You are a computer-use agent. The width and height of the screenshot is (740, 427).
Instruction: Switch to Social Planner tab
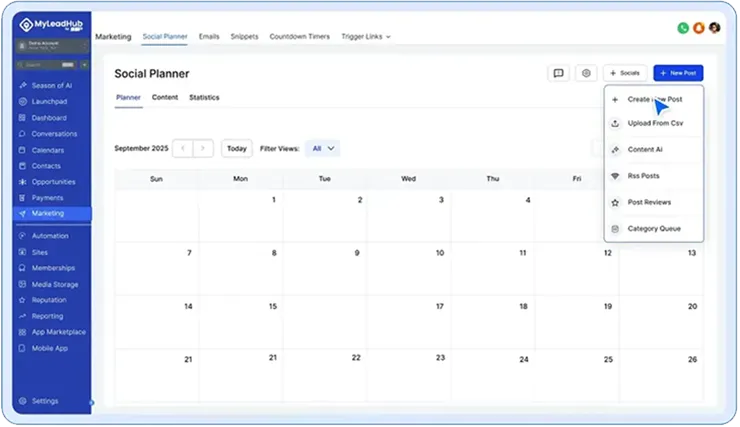165,36
